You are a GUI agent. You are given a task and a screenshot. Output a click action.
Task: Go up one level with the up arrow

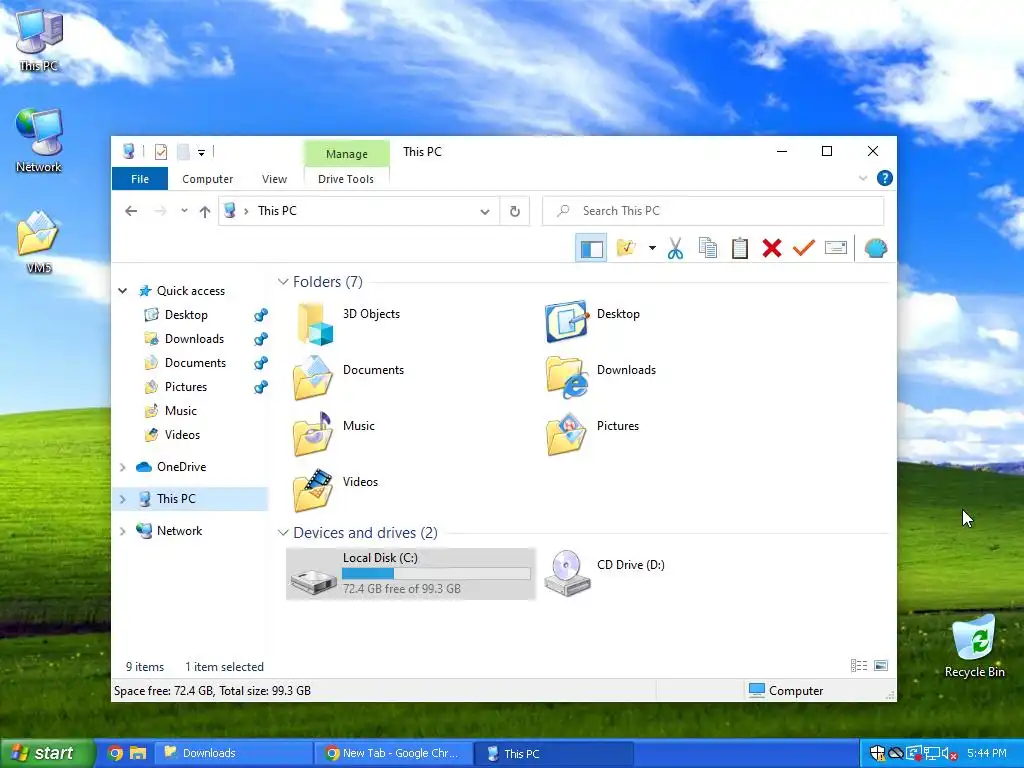pos(205,211)
